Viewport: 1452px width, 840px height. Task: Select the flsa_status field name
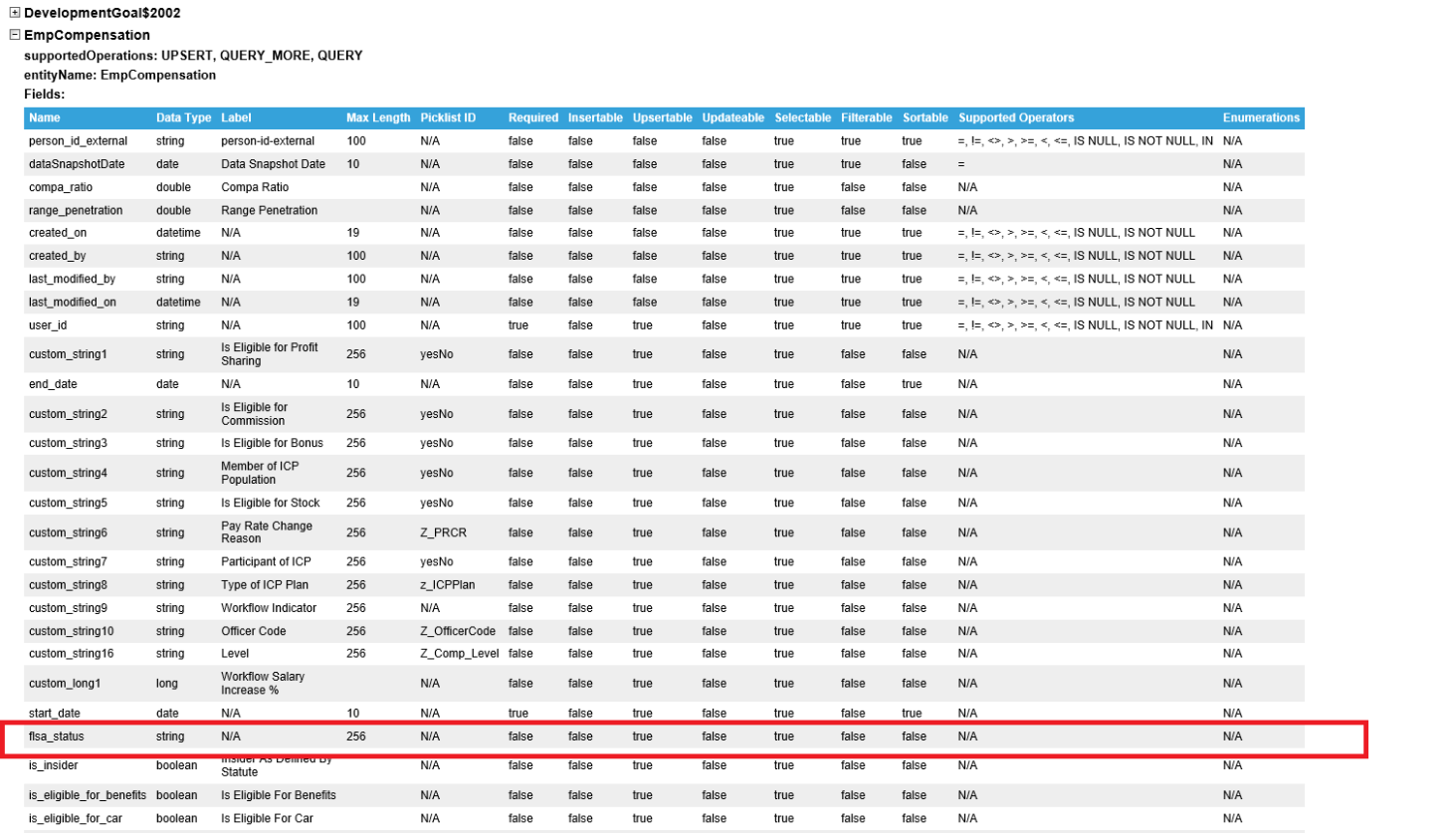[56, 736]
